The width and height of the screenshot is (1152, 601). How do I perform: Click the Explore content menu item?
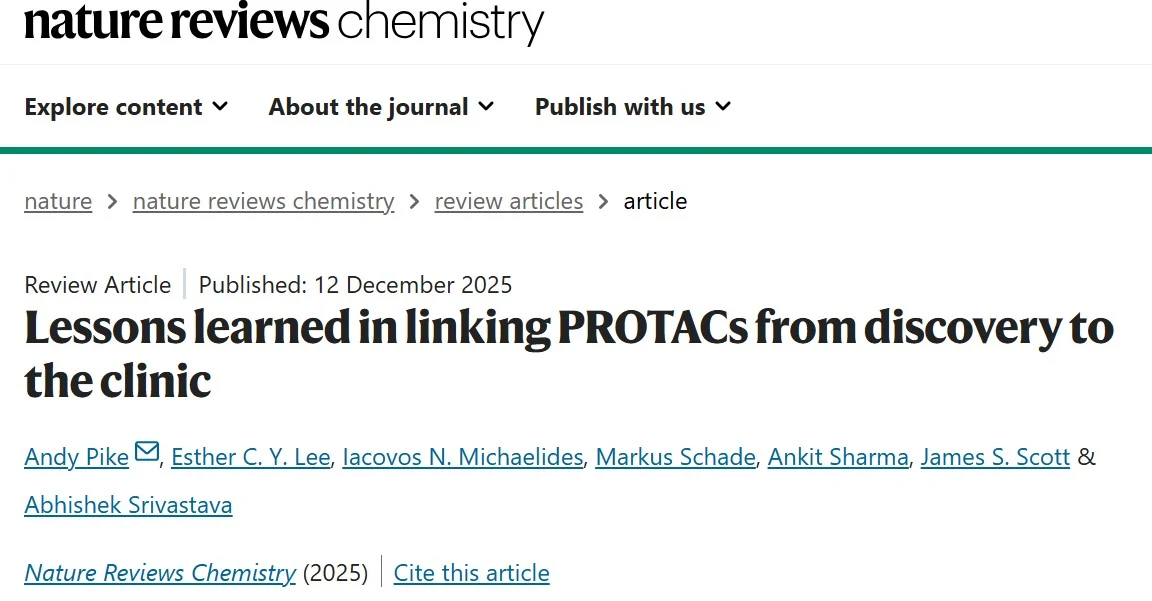point(113,107)
